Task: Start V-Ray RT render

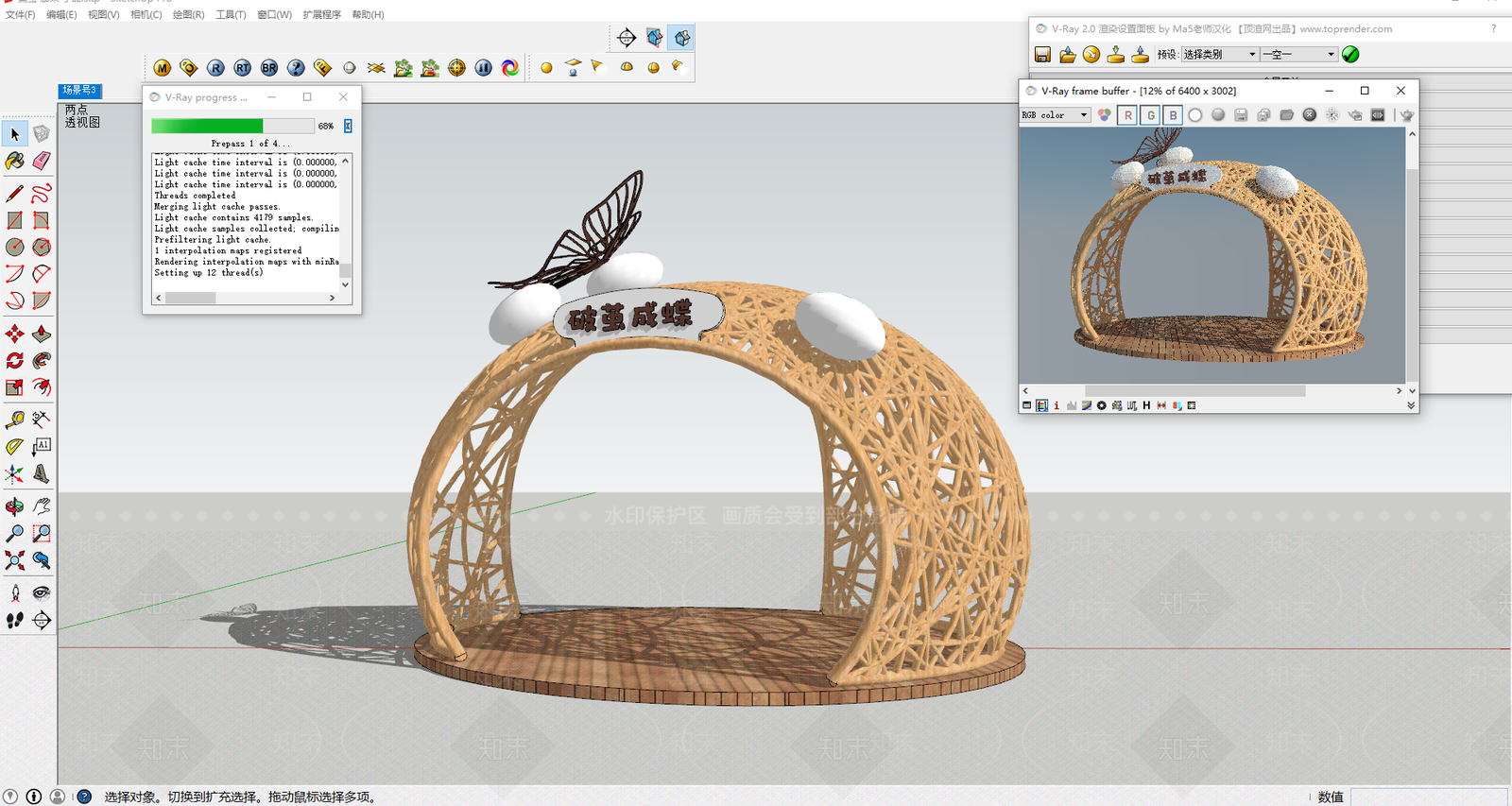Action: click(x=243, y=68)
